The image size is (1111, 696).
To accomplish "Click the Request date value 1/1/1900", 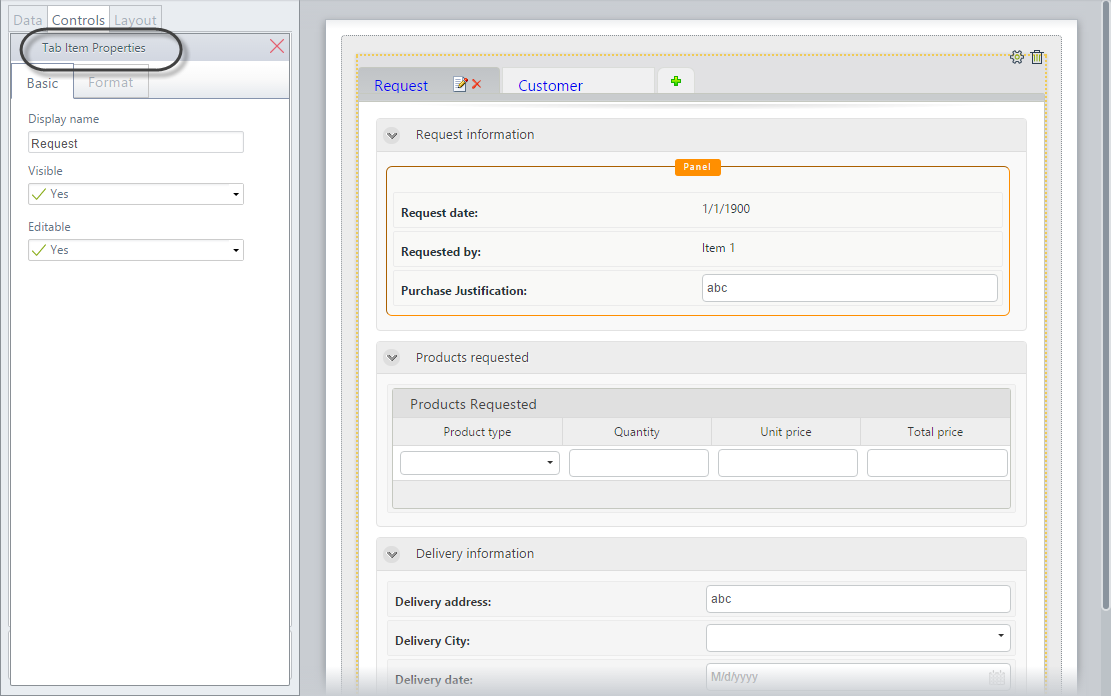I will (x=726, y=209).
